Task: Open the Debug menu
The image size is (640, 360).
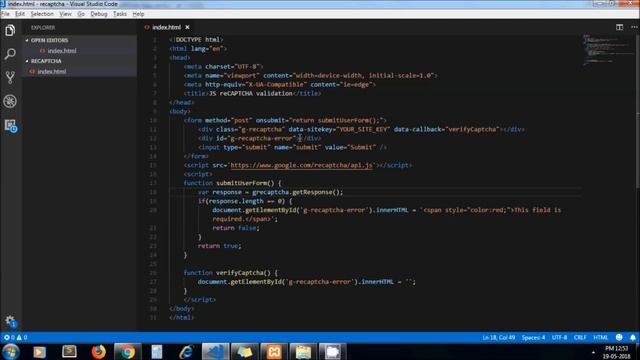Action: coord(99,14)
